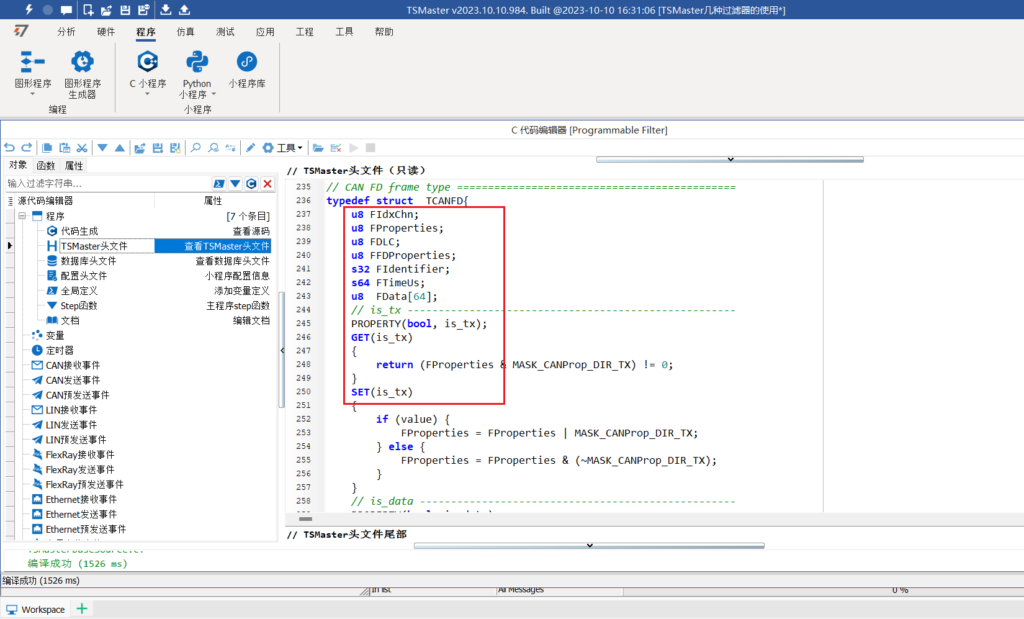Switch to the 函数 tab
The width and height of the screenshot is (1024, 619).
click(46, 166)
